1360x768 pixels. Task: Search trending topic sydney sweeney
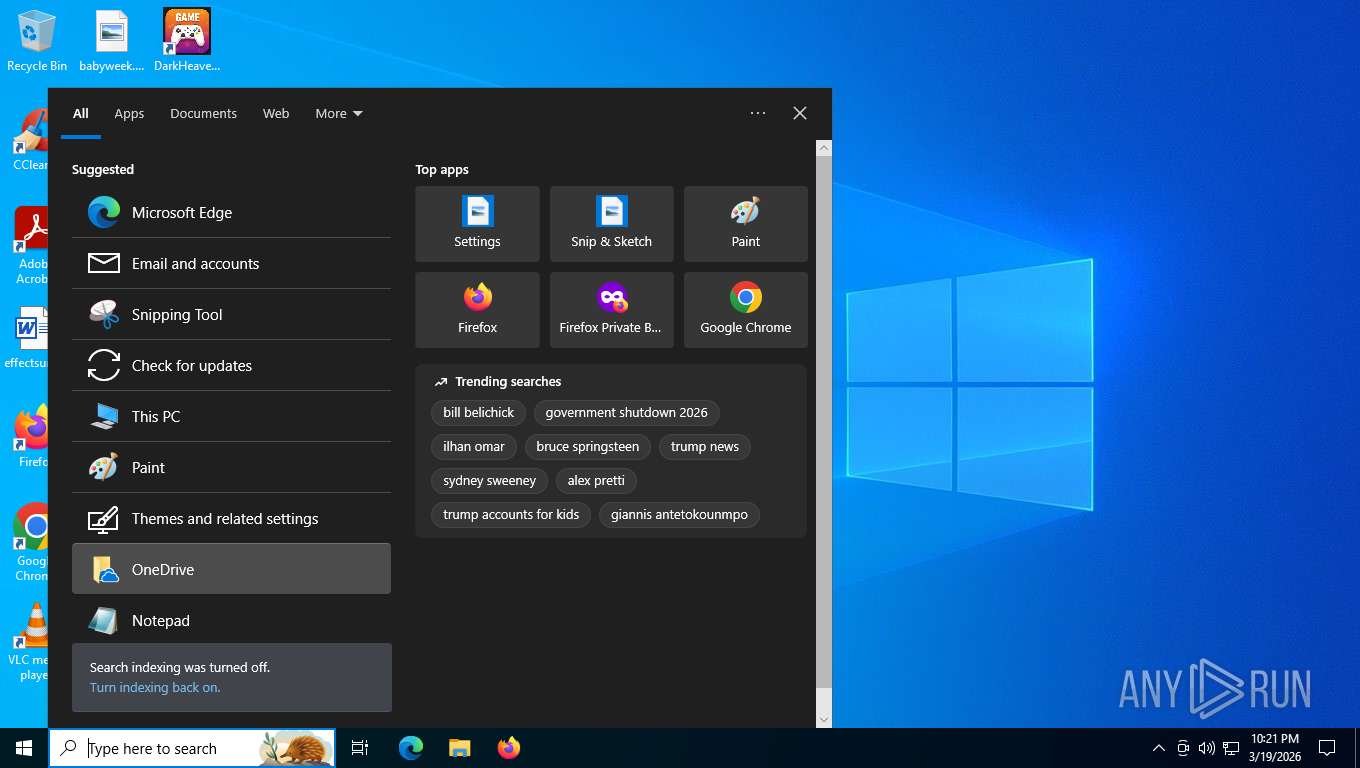tap(490, 481)
